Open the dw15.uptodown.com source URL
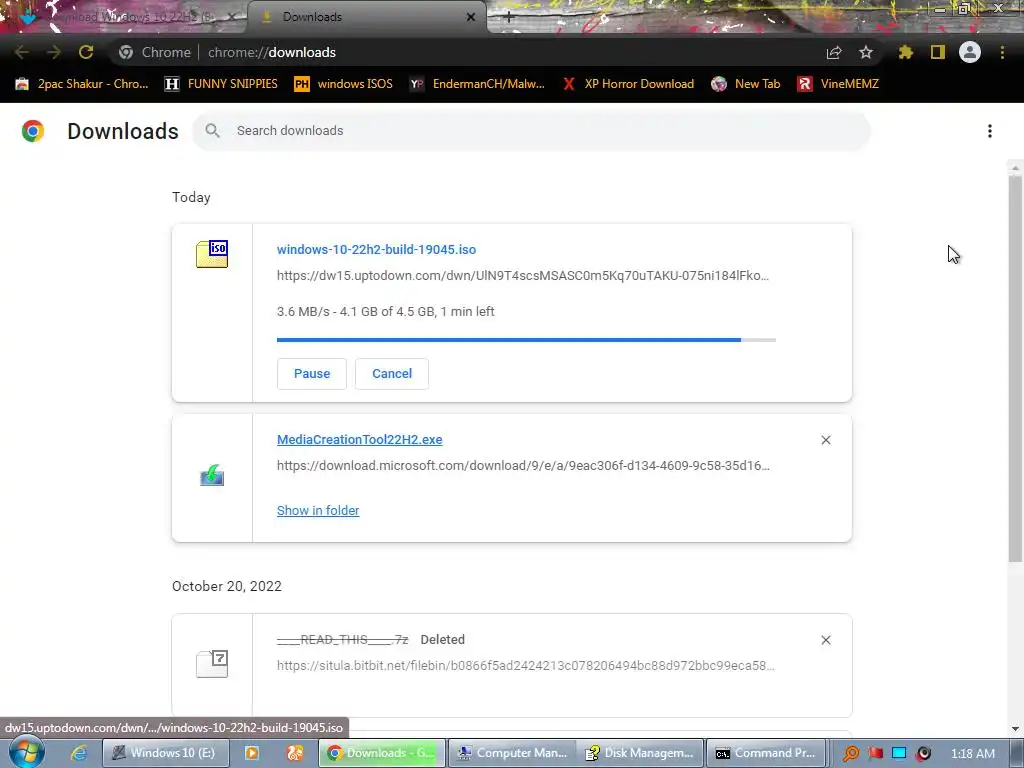 (x=522, y=276)
